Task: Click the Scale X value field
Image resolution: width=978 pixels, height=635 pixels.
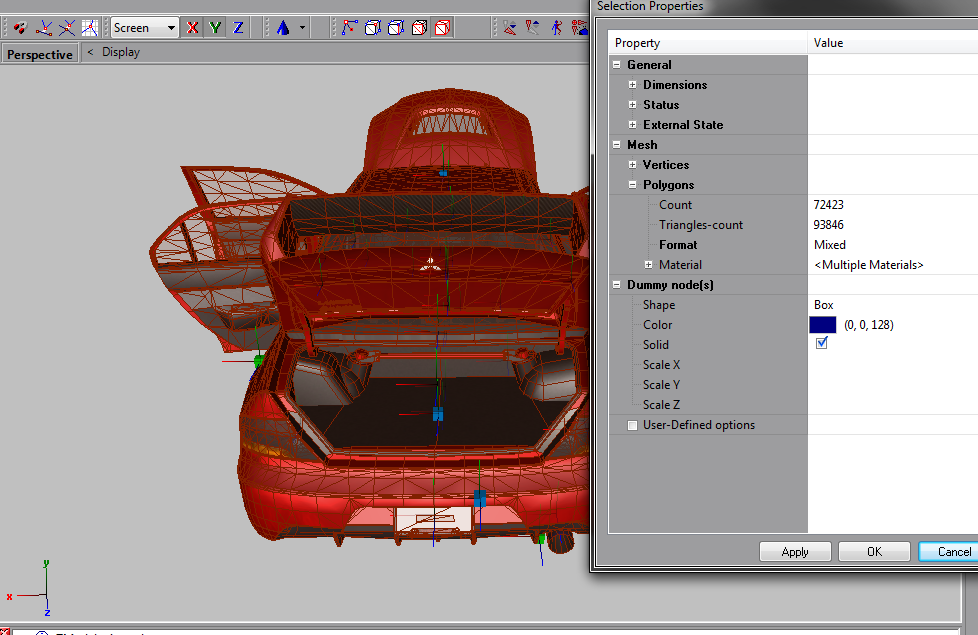Action: pos(892,365)
